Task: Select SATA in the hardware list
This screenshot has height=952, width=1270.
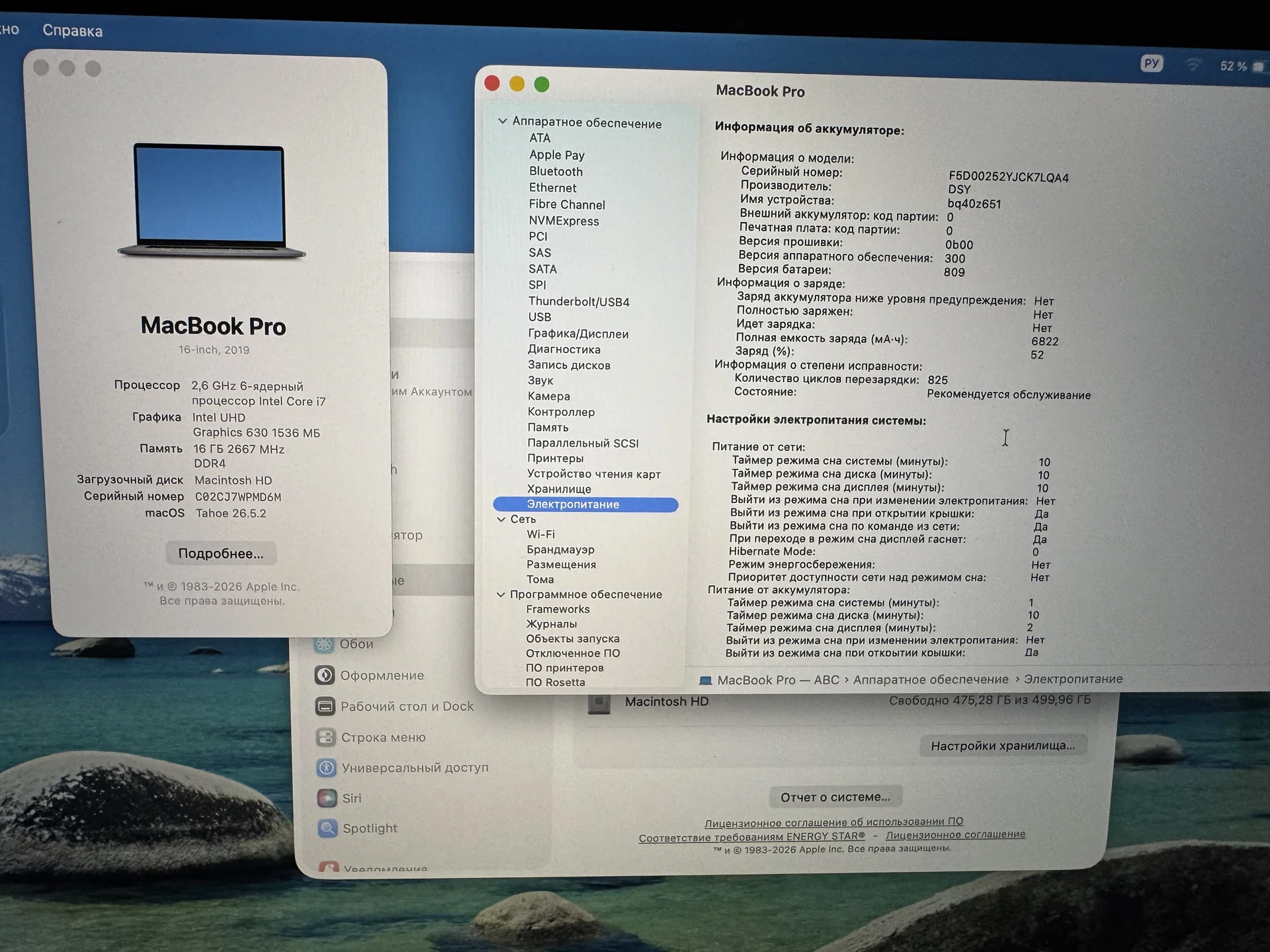Action: pyautogui.click(x=542, y=269)
